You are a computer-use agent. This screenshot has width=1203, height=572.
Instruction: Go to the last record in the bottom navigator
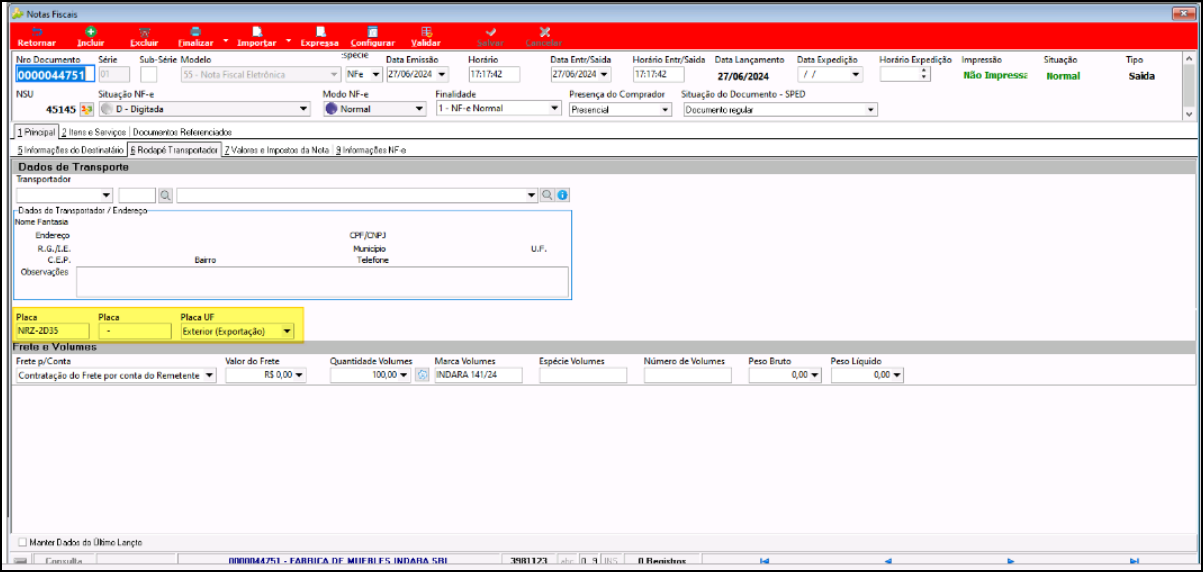click(x=1134, y=562)
